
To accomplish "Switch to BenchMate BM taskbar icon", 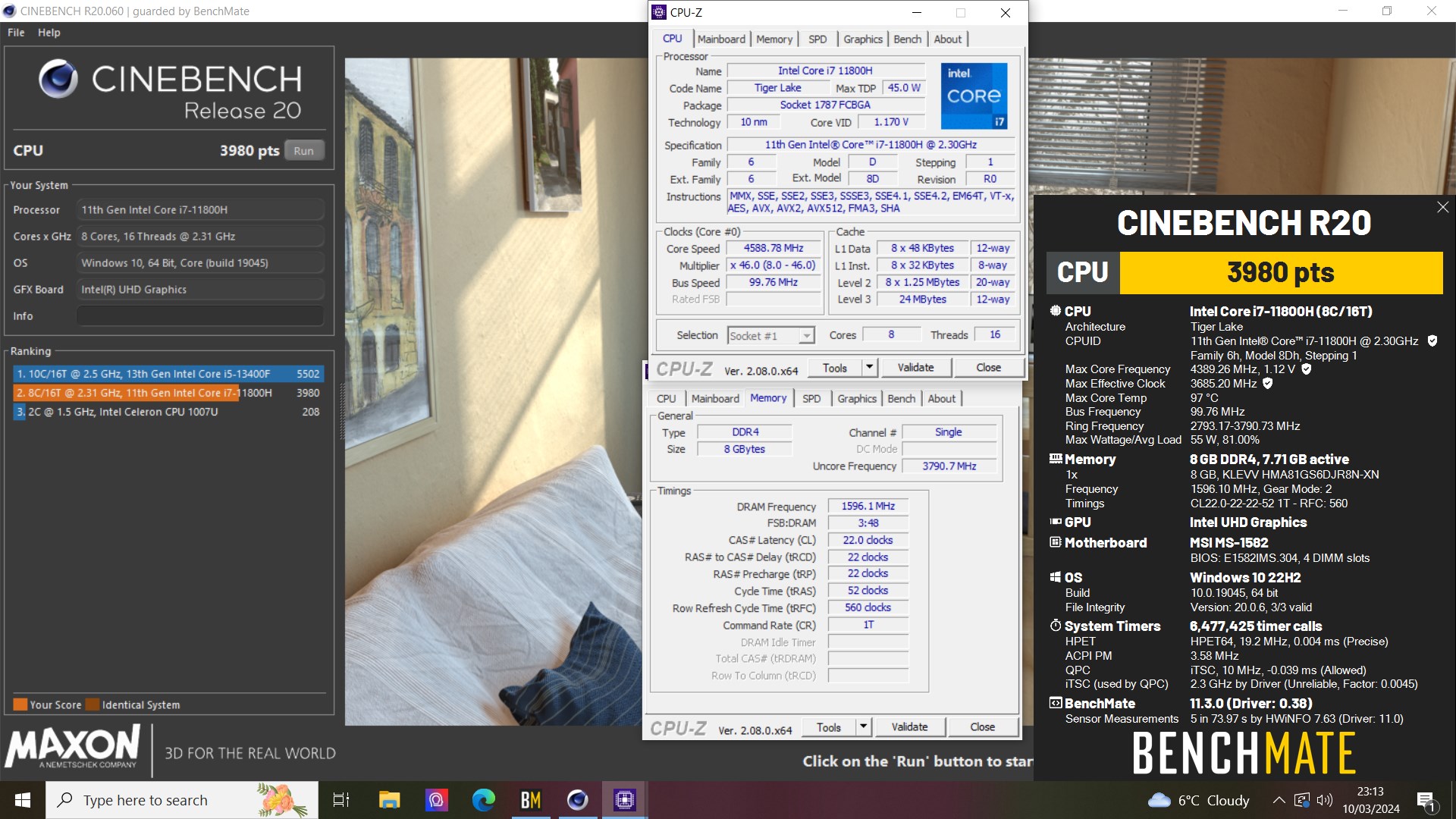I will (x=530, y=800).
